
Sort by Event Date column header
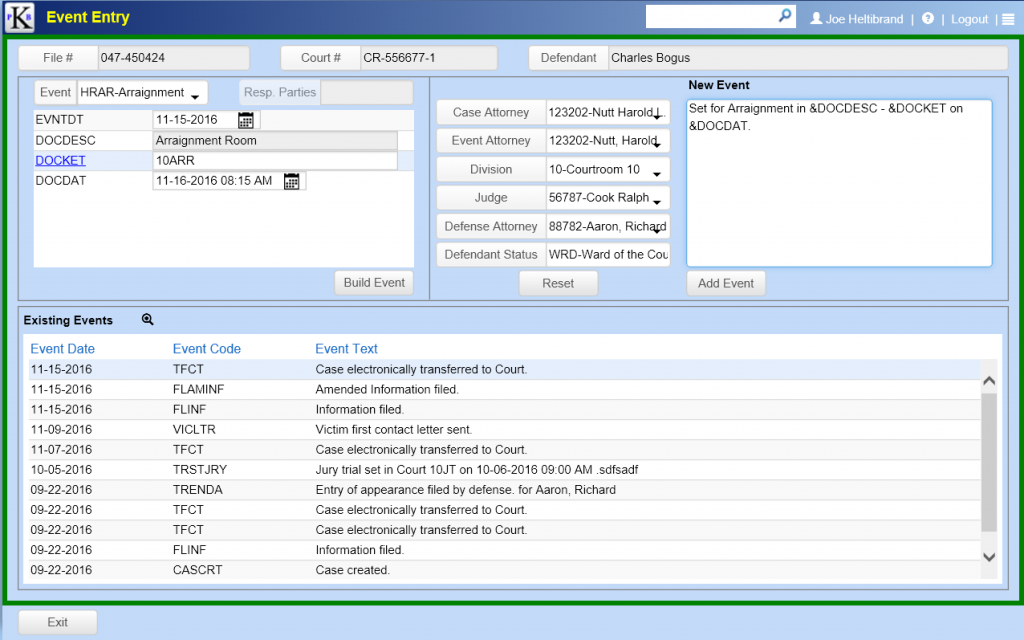(x=63, y=349)
